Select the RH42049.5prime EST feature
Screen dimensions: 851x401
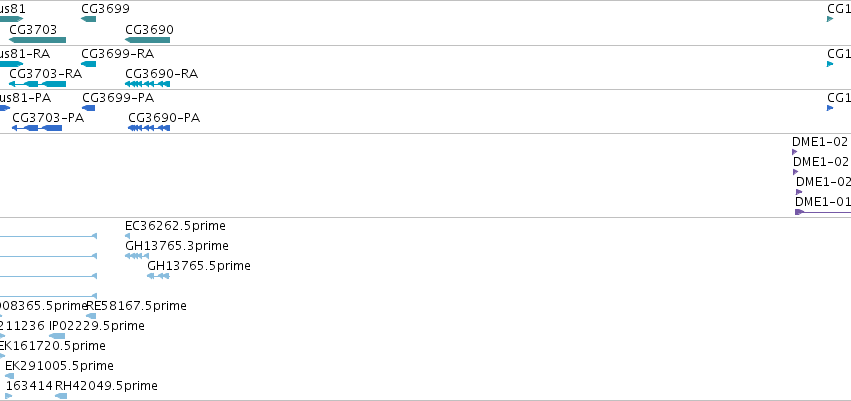pos(61,396)
